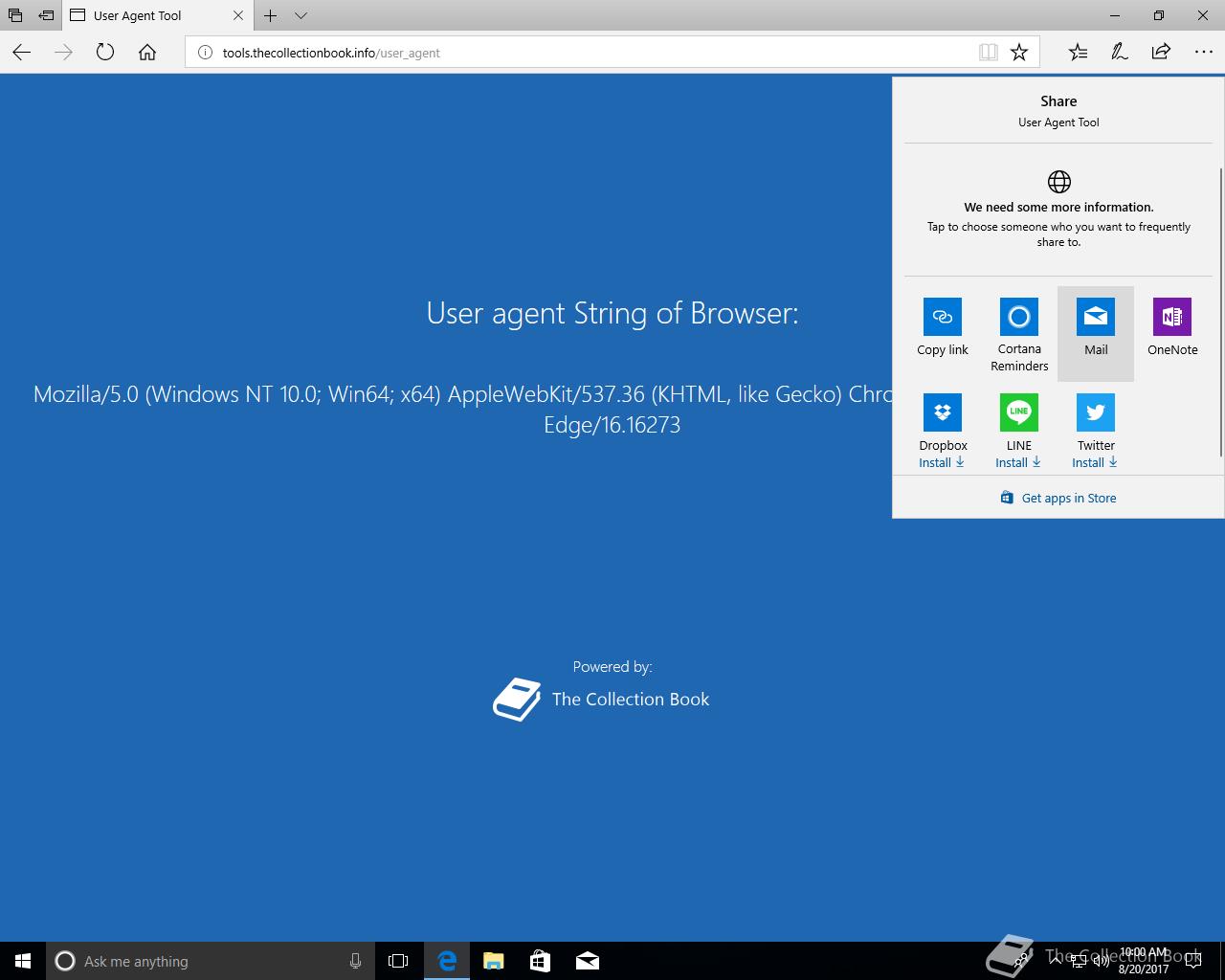Open Get apps in Store link
Viewport: 1225px width, 980px height.
click(x=1058, y=498)
